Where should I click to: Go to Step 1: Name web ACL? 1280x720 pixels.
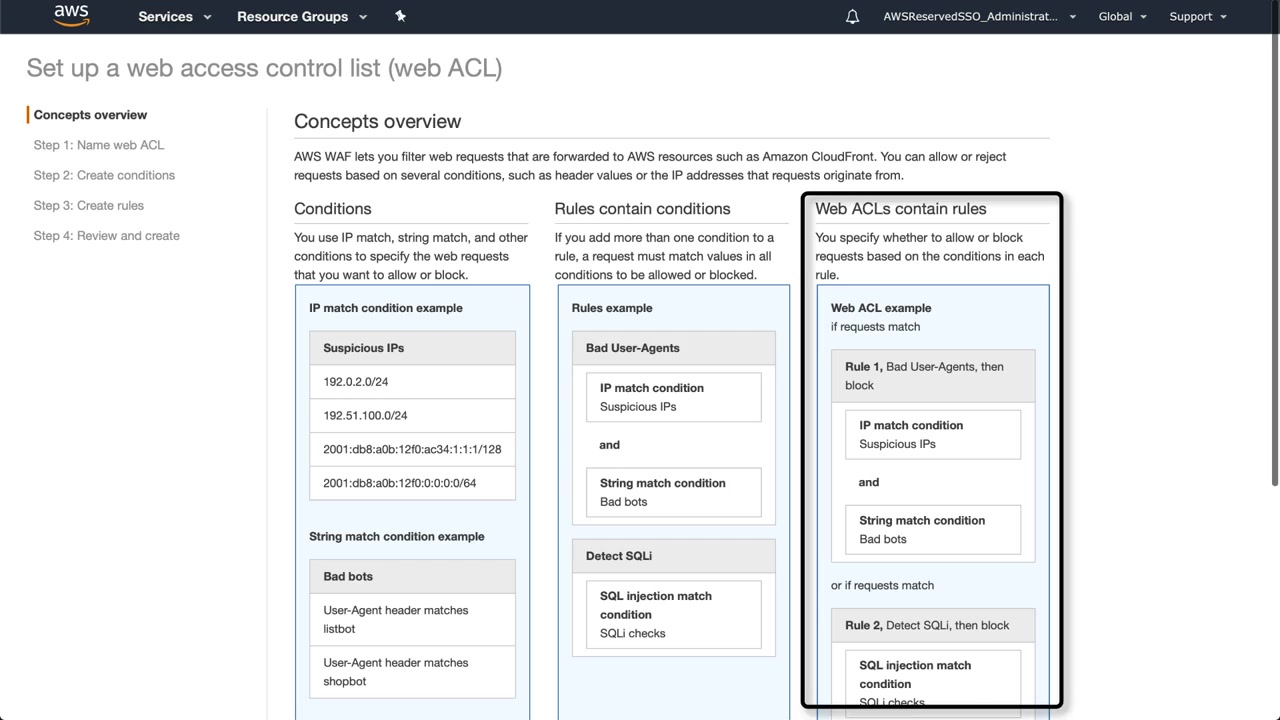99,145
